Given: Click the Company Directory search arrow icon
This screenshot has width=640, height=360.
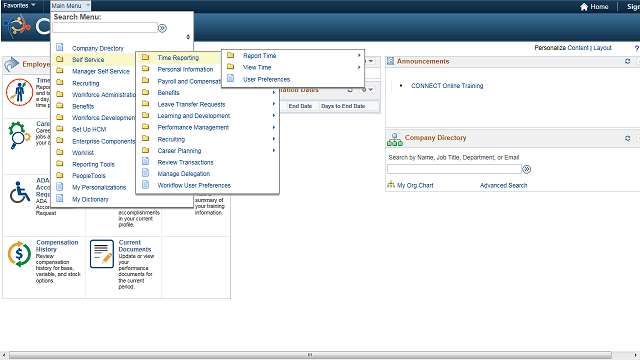Looking at the screenshot, I should pos(527,169).
